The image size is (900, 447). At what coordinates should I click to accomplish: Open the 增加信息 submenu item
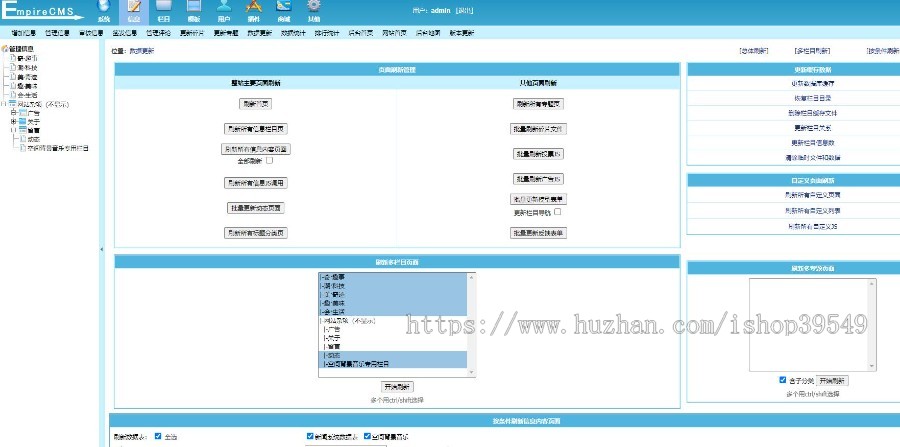(x=24, y=33)
